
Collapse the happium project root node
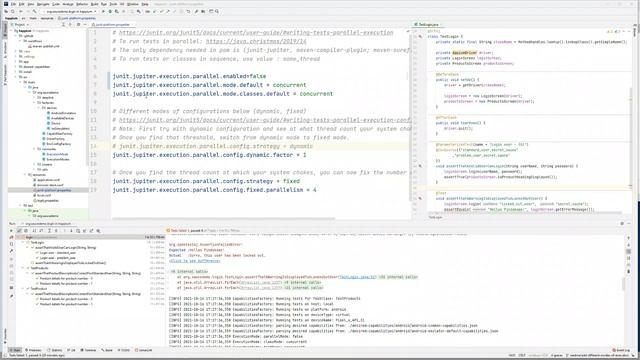[11, 31]
